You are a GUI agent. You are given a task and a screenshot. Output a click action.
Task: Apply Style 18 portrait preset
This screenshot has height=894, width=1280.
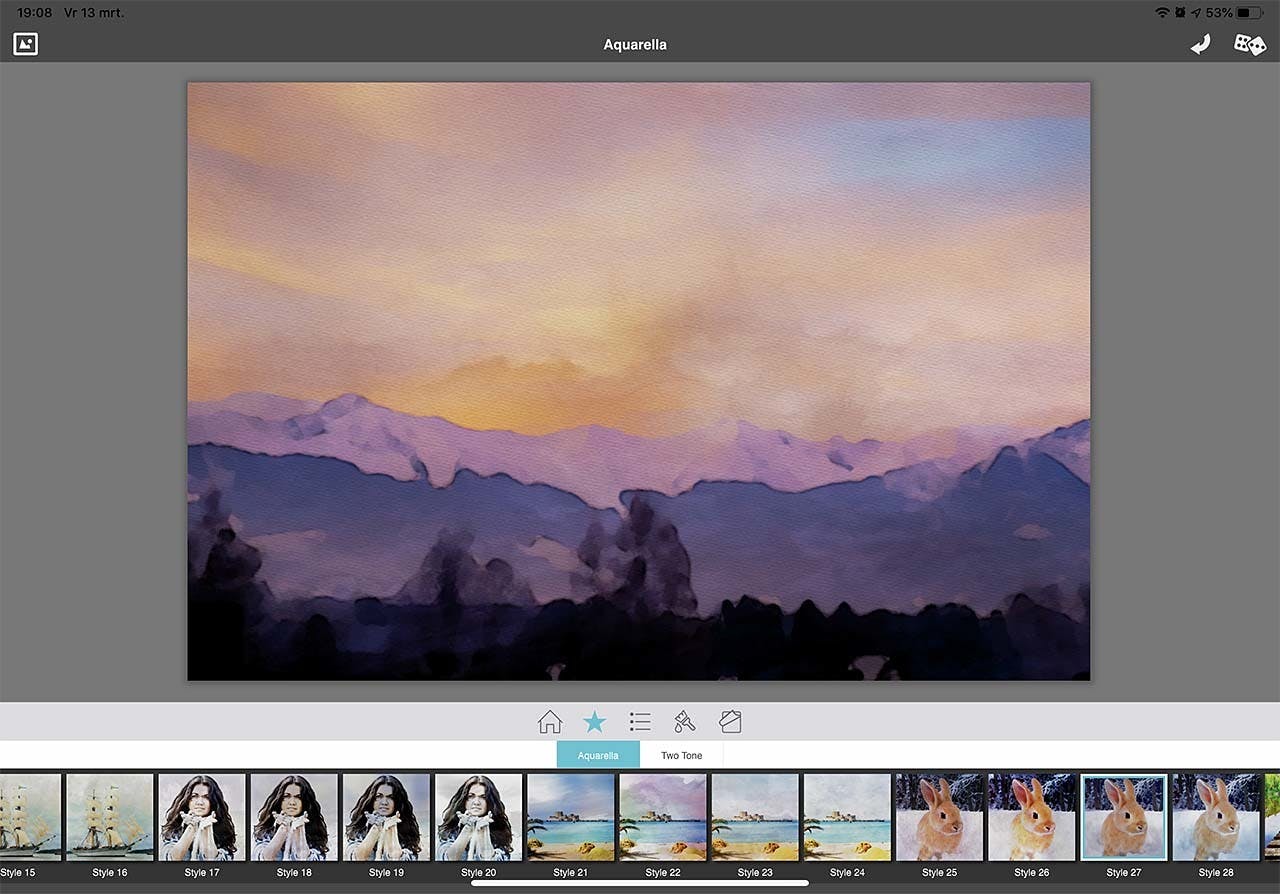[x=294, y=817]
